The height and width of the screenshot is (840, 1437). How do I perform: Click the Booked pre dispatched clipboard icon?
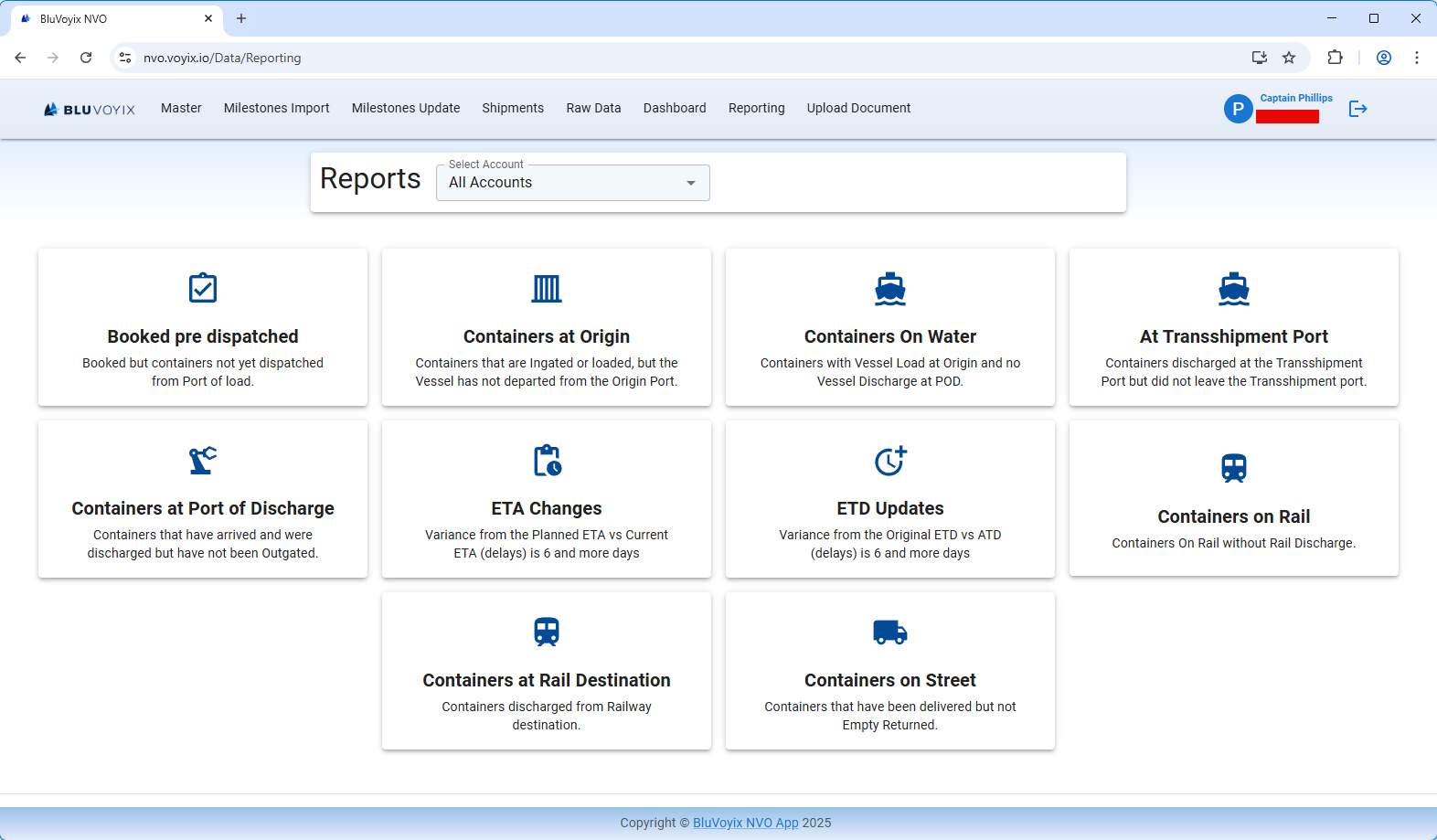pos(202,288)
